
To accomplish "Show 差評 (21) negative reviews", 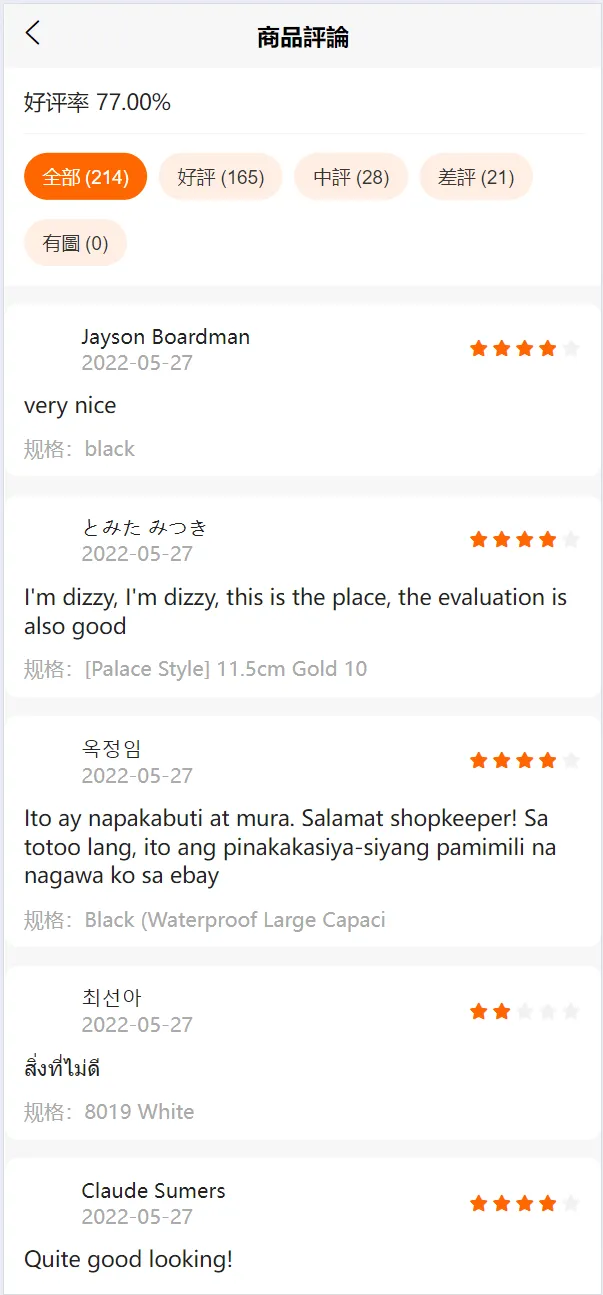I will coord(476,178).
